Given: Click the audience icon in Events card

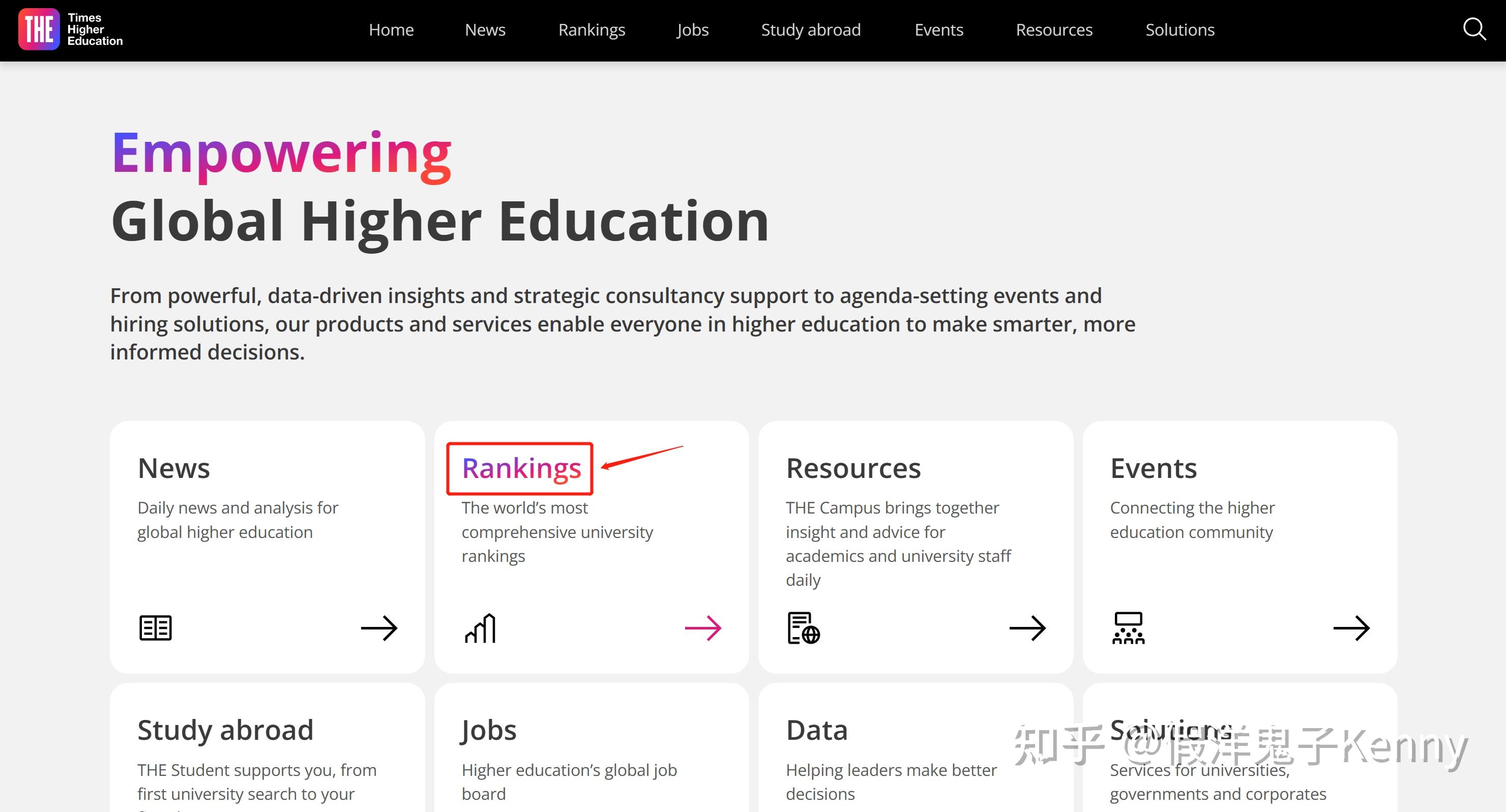Looking at the screenshot, I should click(x=1128, y=628).
